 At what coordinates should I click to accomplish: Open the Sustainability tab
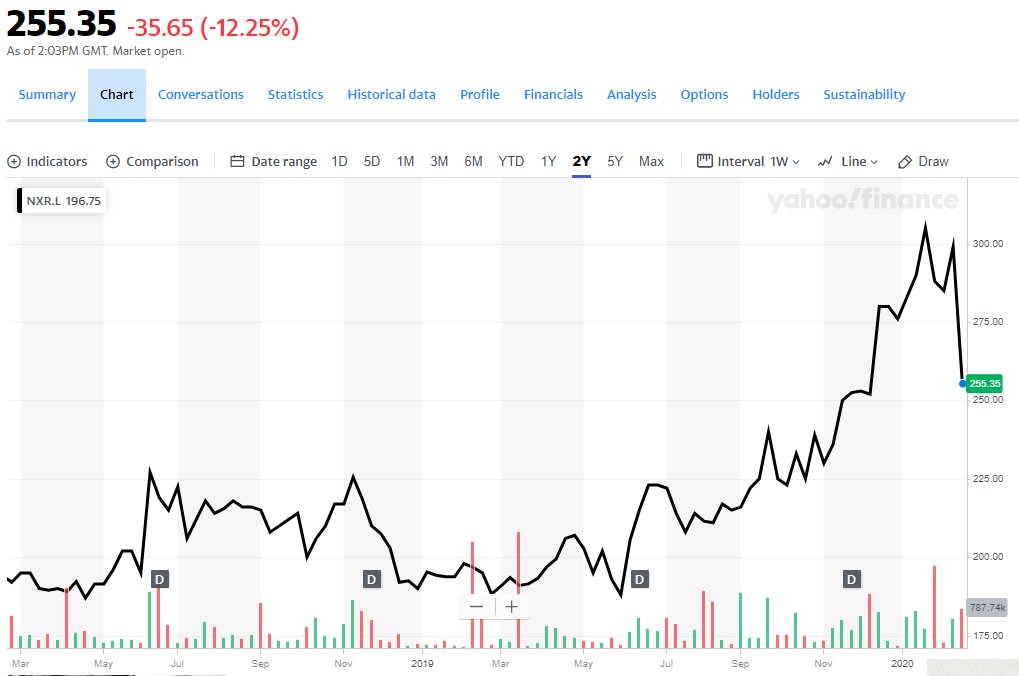click(x=864, y=94)
